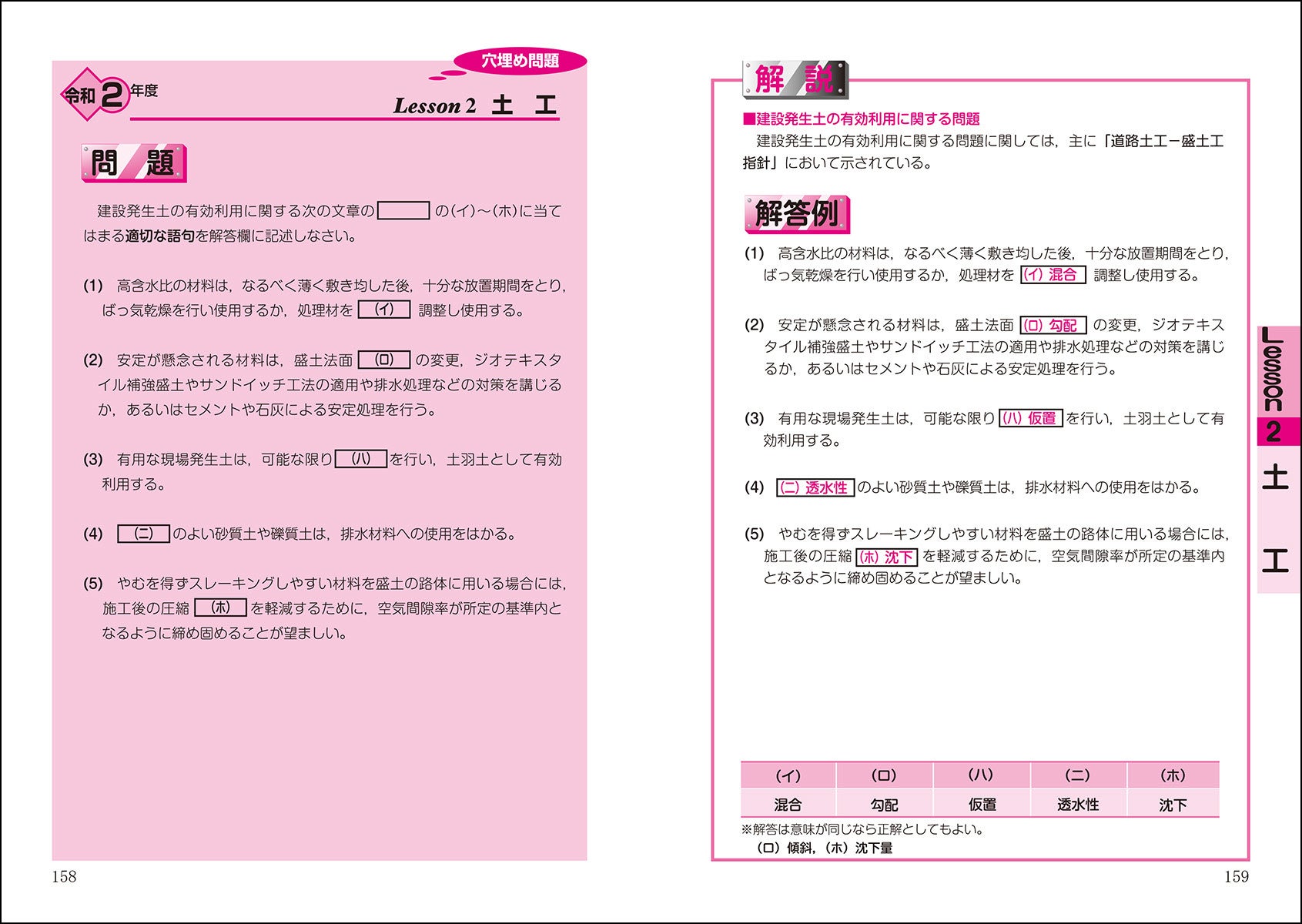Click the 解答例 heading badge
Screen dimensions: 1302x924
pyautogui.click(x=797, y=214)
